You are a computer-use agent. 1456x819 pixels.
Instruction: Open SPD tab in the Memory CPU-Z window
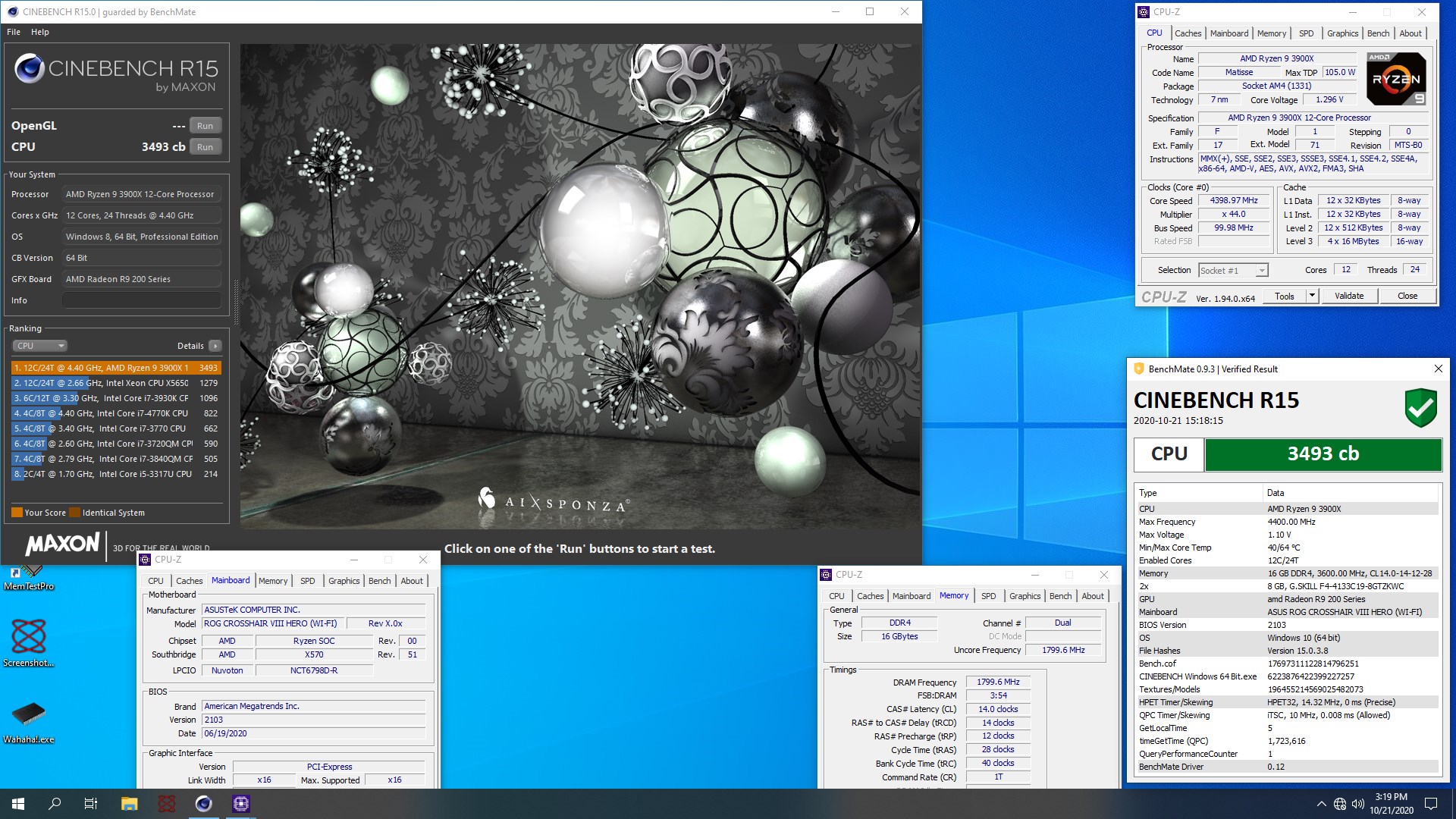pyautogui.click(x=988, y=596)
